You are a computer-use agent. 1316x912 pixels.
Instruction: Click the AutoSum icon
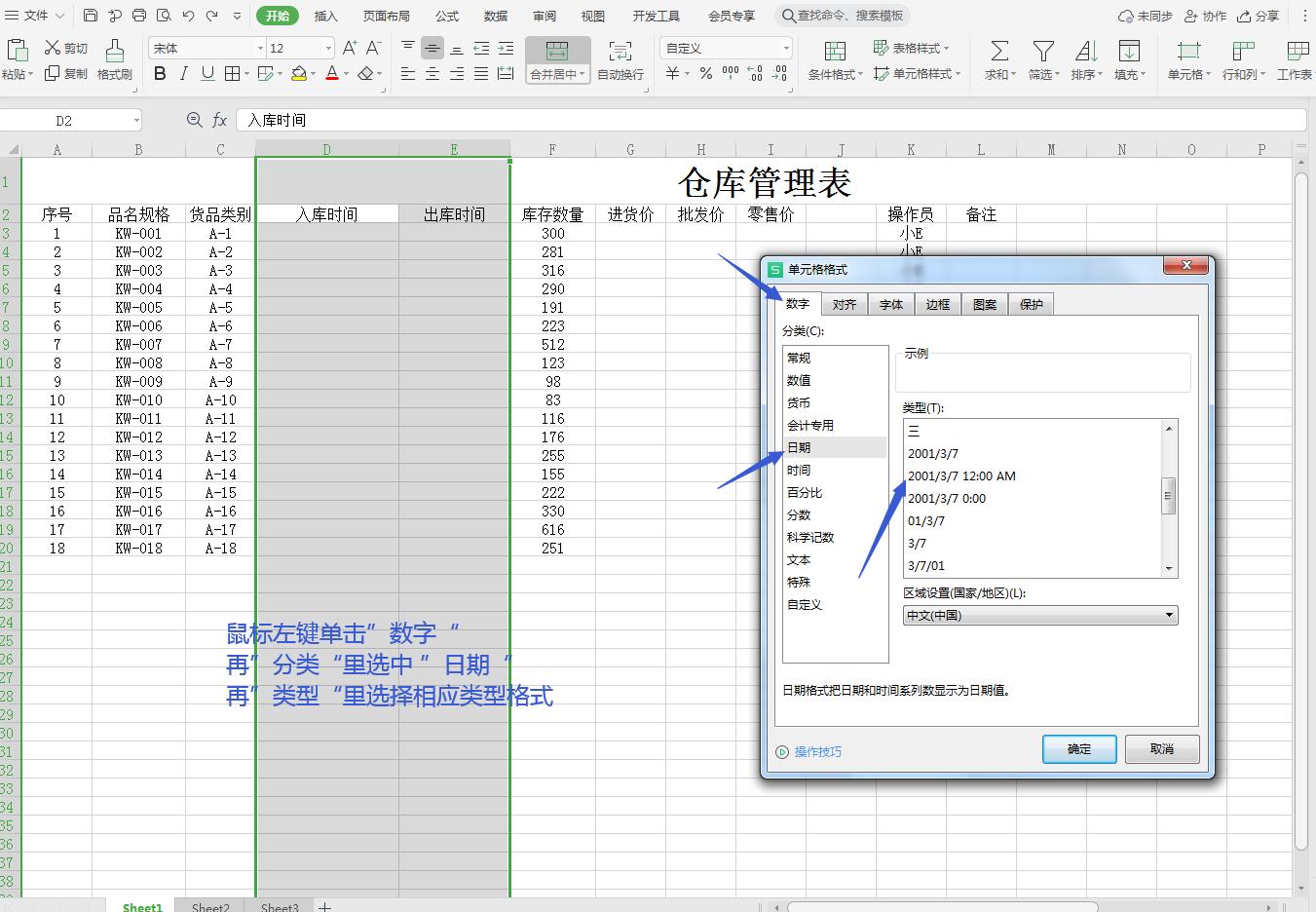coord(996,58)
